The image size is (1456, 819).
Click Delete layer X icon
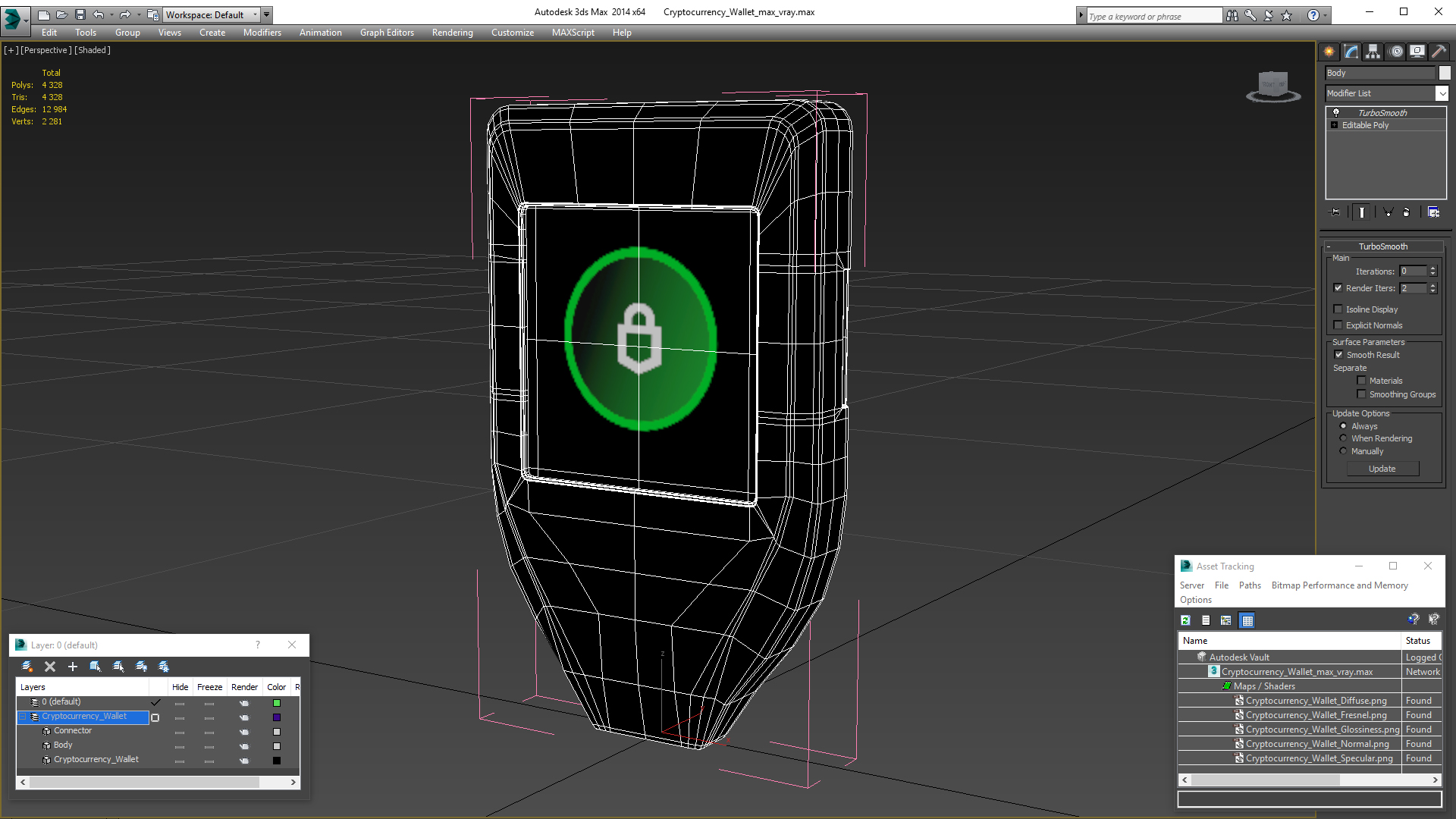click(x=50, y=667)
